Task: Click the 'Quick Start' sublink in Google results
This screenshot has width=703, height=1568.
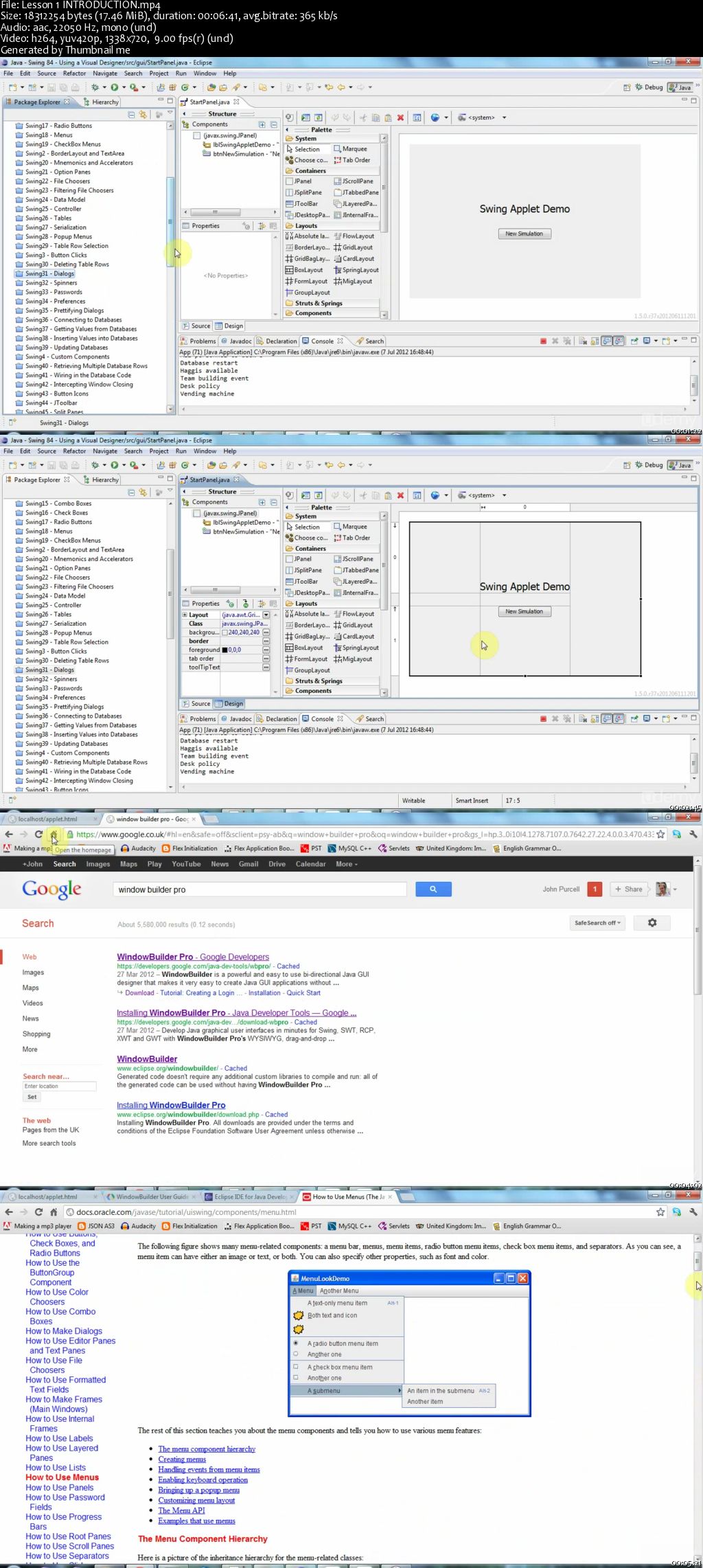Action: (303, 993)
